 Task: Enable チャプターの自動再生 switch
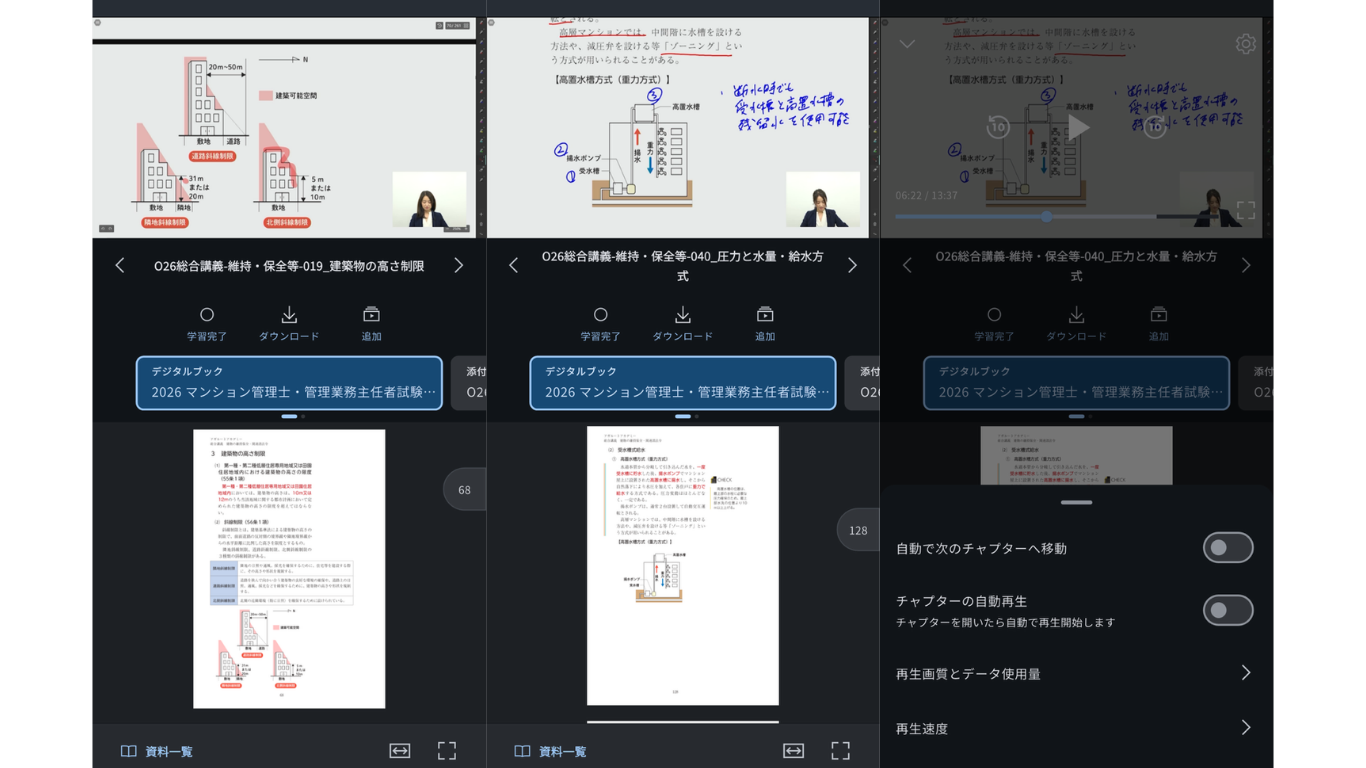click(1228, 610)
